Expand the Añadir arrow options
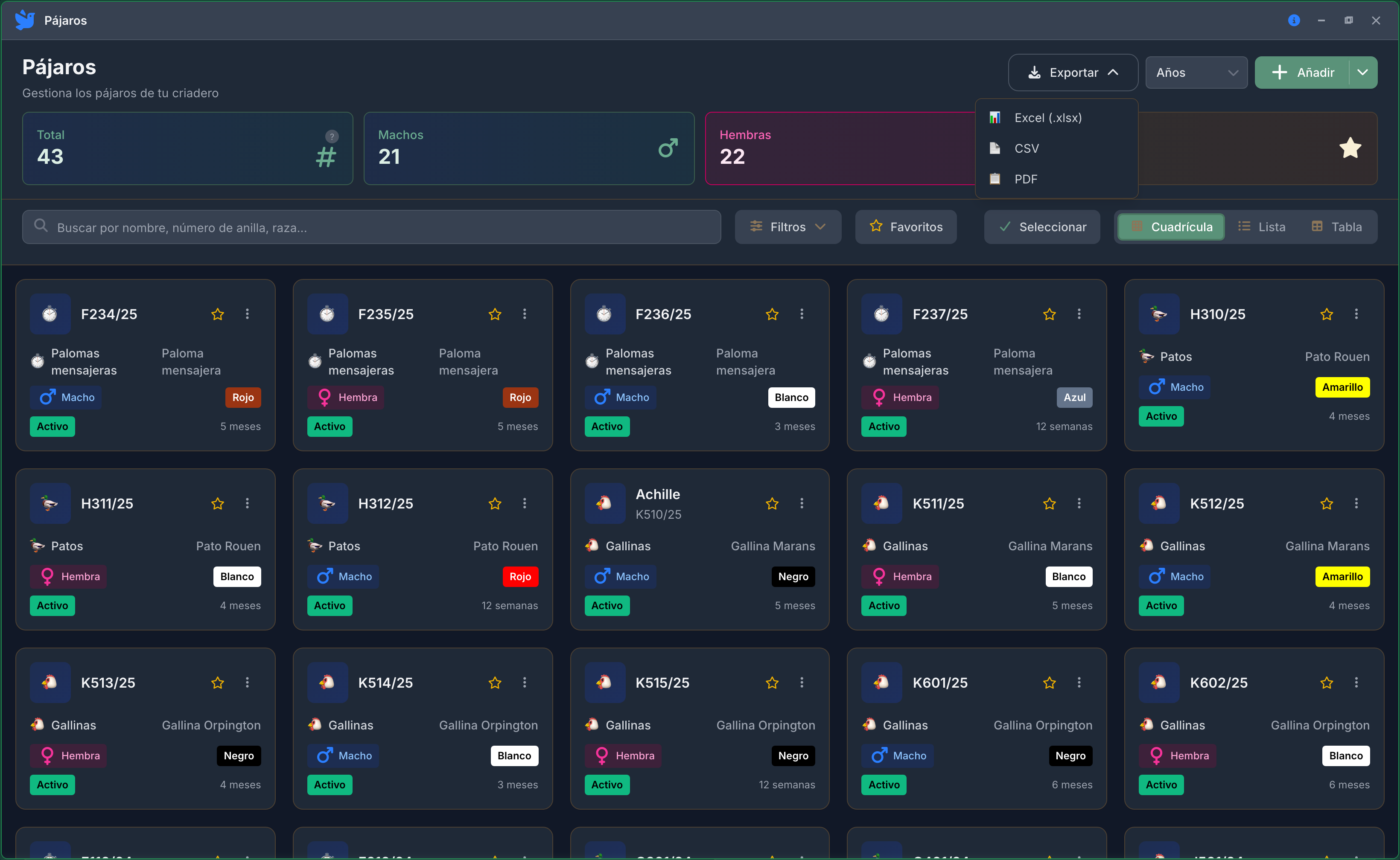The image size is (1400, 860). pos(1363,72)
